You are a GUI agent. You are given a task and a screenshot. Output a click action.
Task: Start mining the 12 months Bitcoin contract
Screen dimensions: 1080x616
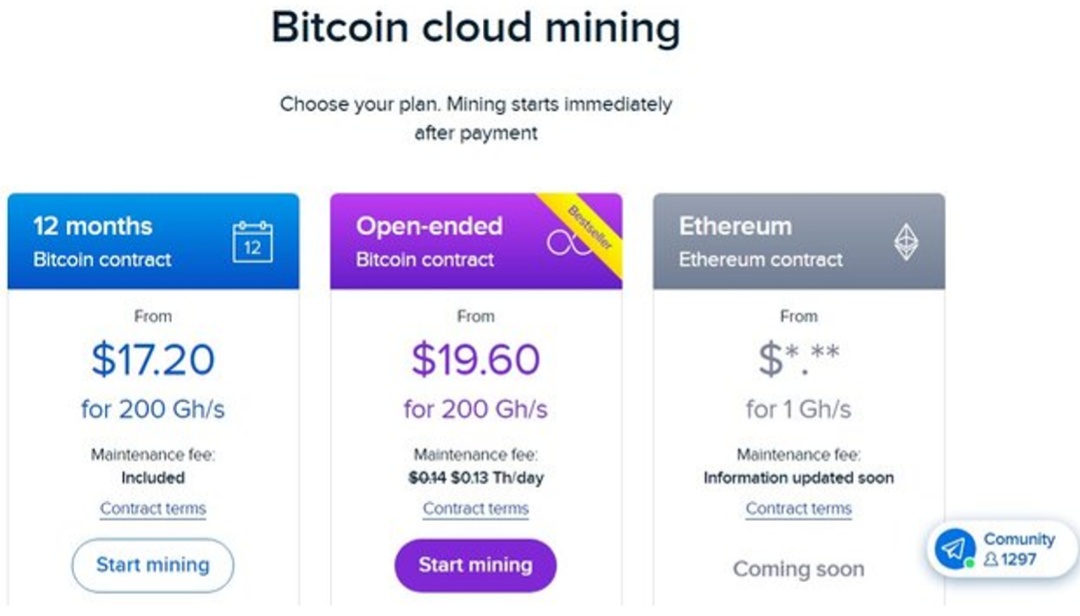152,565
